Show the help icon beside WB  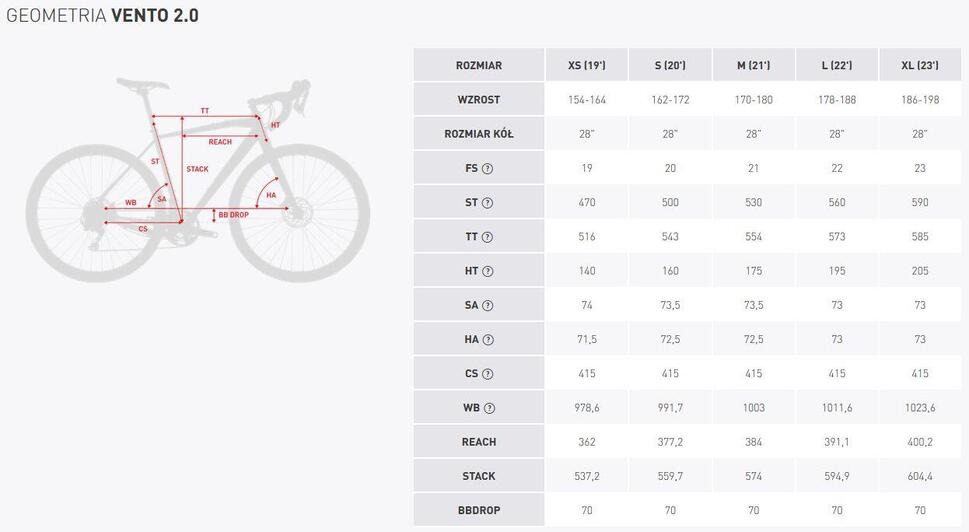(x=489, y=408)
